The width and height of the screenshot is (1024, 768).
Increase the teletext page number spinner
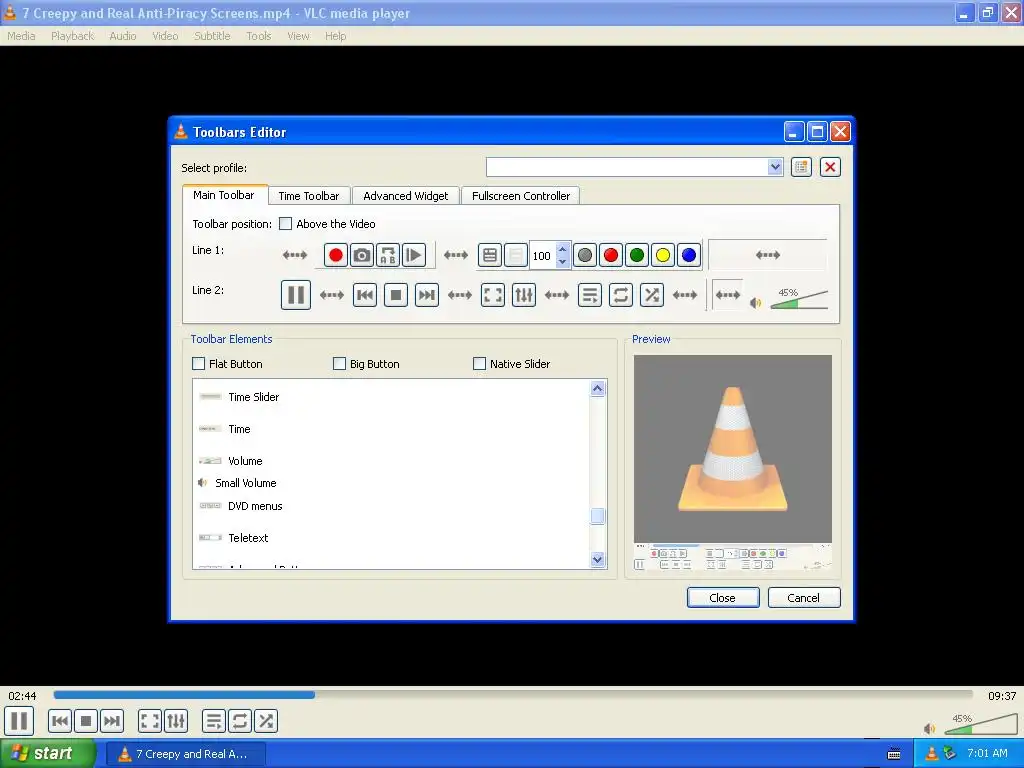[x=562, y=249]
